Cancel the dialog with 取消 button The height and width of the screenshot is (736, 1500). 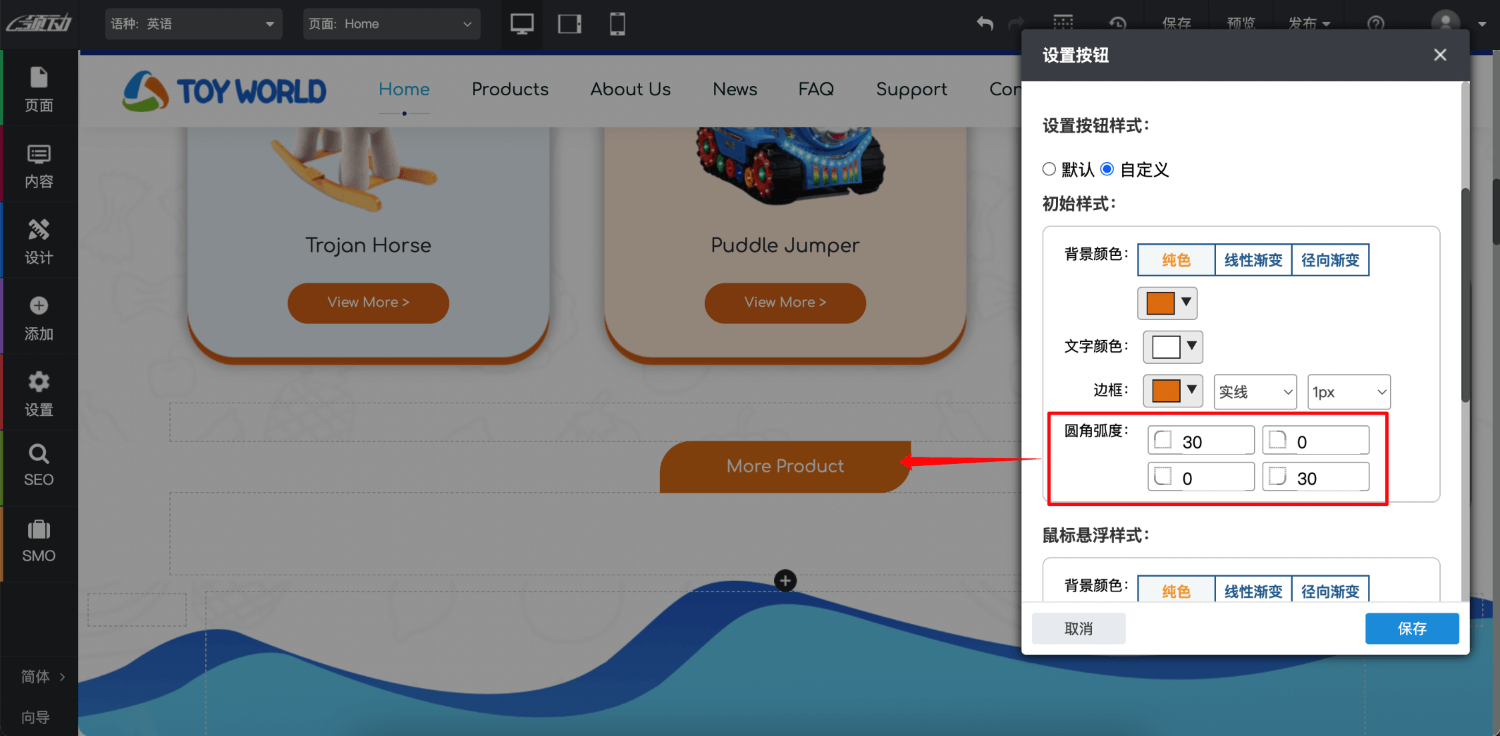point(1078,628)
